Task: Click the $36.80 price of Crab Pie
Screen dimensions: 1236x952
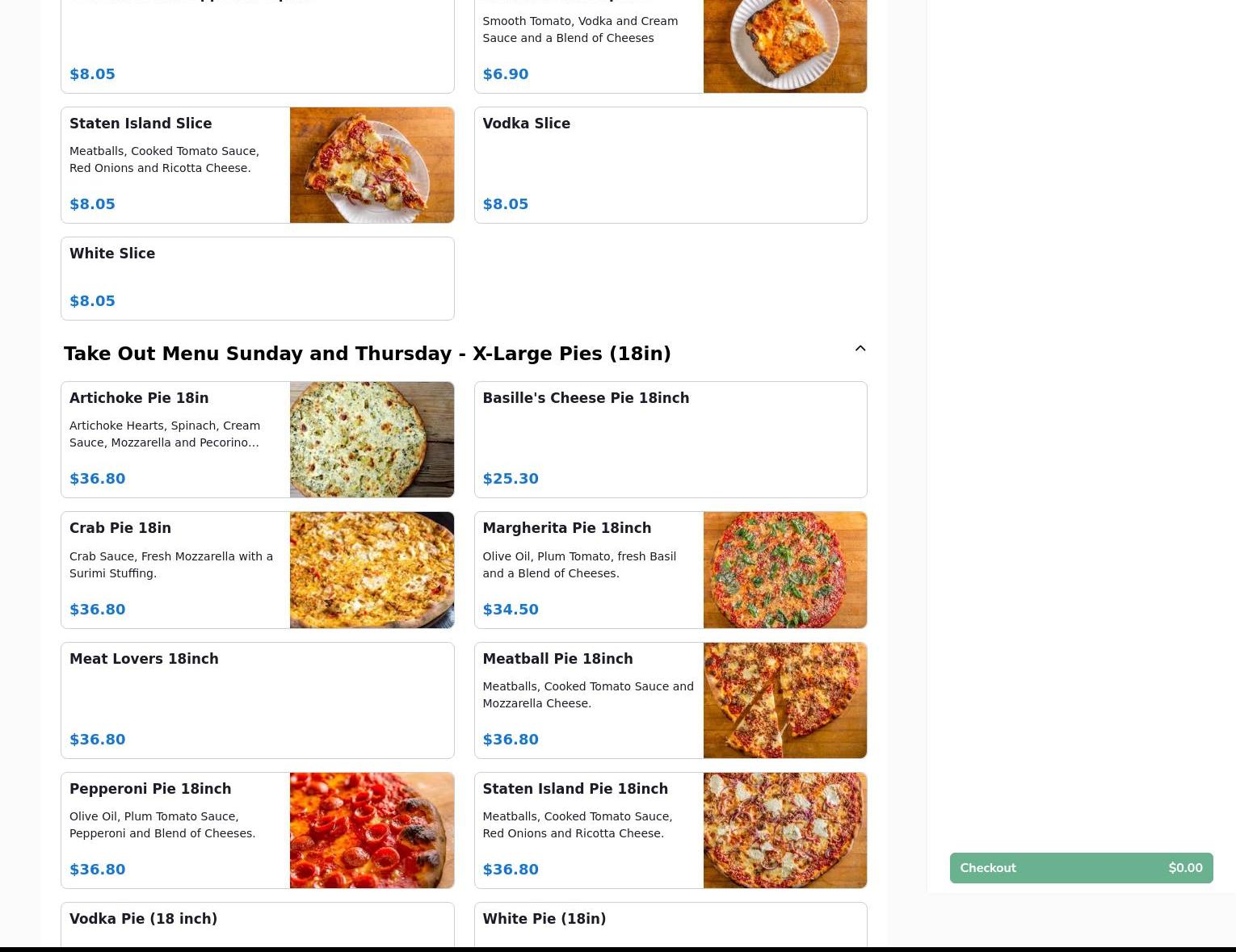Action: [x=97, y=610]
